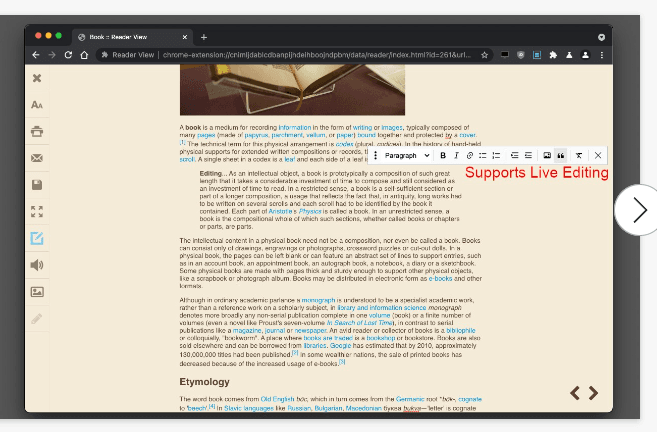Open the tab search dropdown arrow
Viewport: 657px width, 432px height.
point(601,37)
